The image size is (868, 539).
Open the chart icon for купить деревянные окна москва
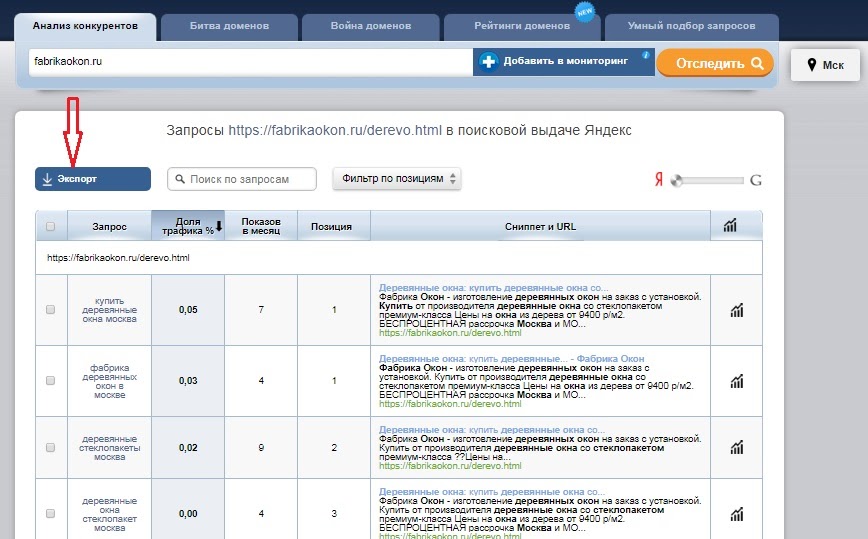(x=736, y=310)
